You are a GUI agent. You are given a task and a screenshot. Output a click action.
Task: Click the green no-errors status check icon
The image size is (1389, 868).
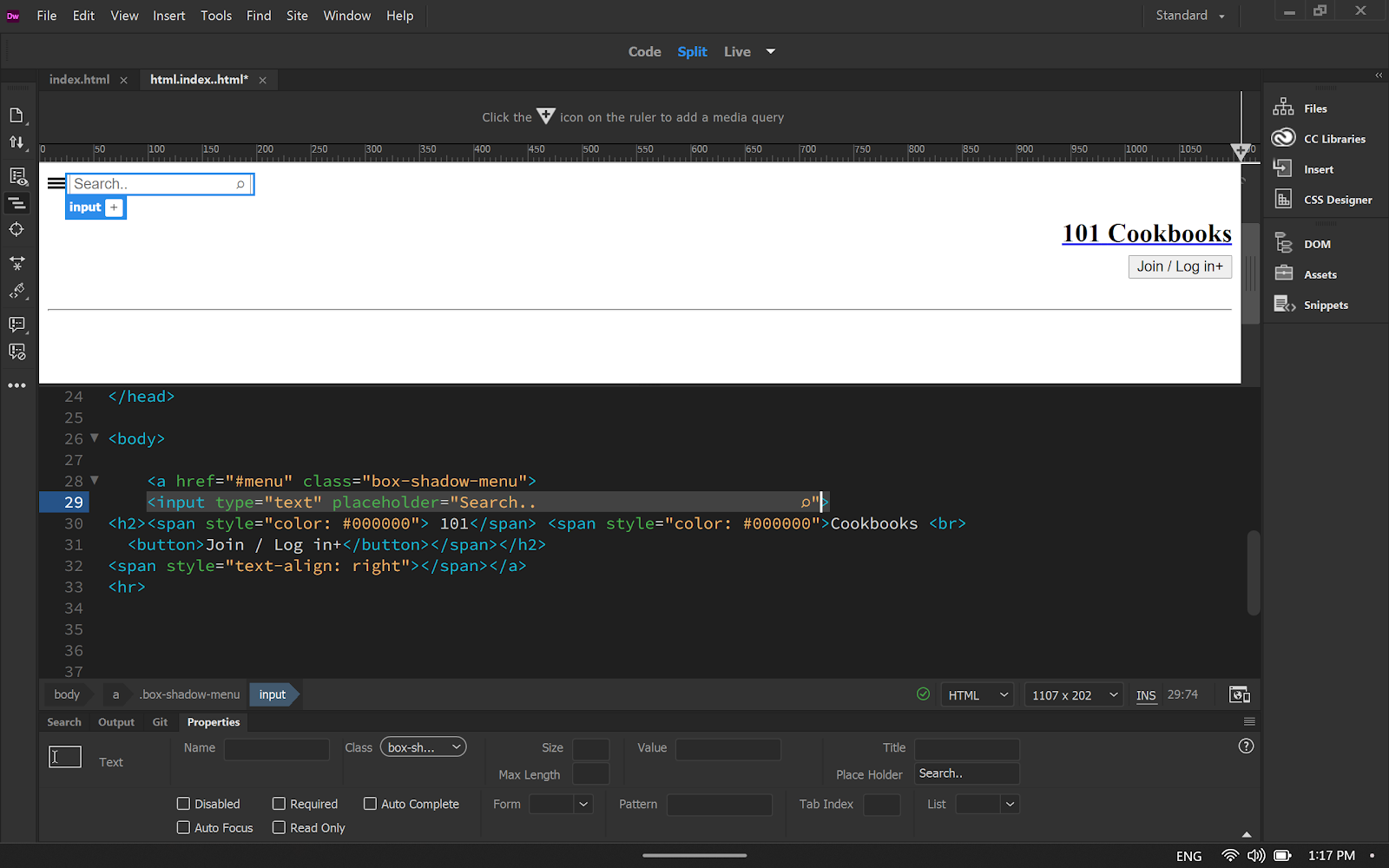pos(923,694)
